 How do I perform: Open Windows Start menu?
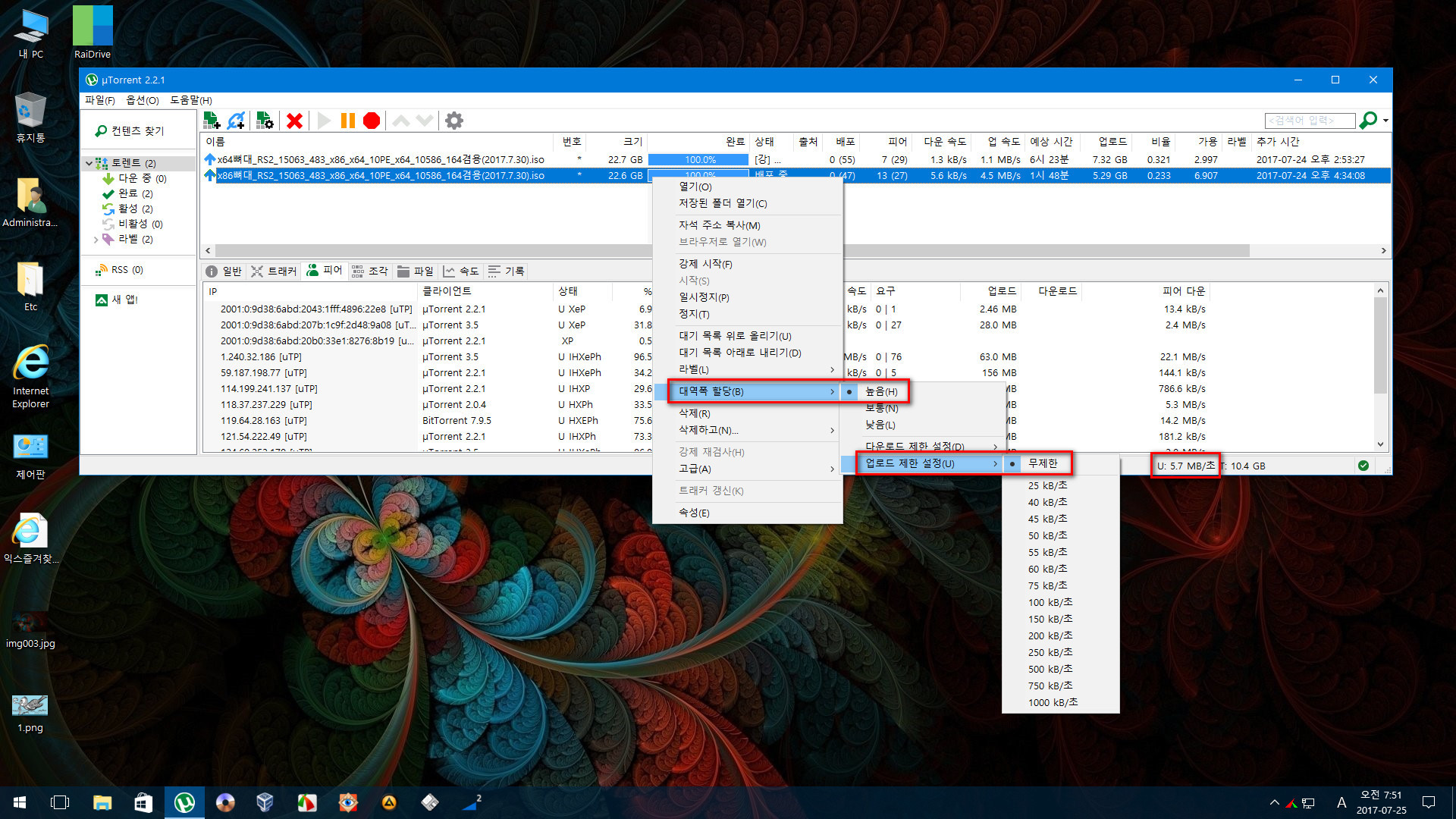coord(20,802)
